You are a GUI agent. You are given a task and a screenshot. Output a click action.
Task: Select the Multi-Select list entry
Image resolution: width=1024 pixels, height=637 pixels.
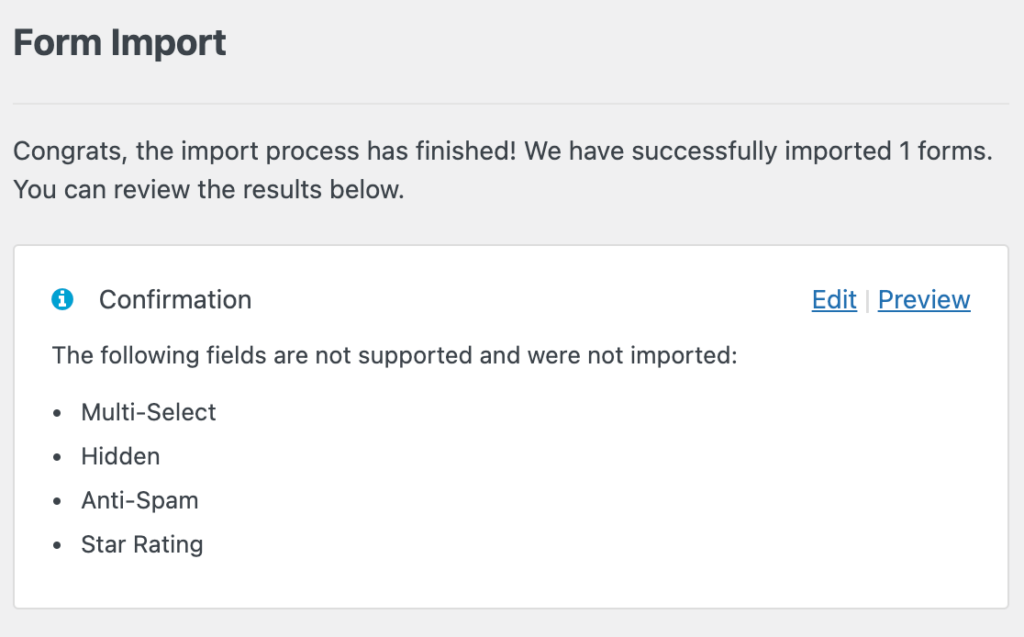(148, 412)
